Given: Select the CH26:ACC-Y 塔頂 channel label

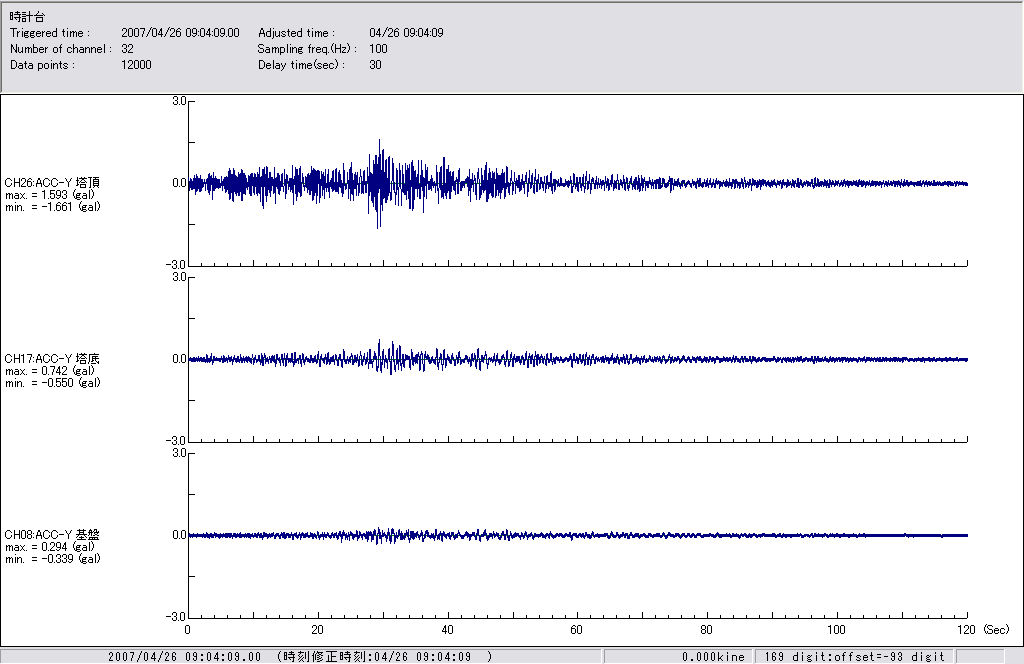Looking at the screenshot, I should click(52, 183).
